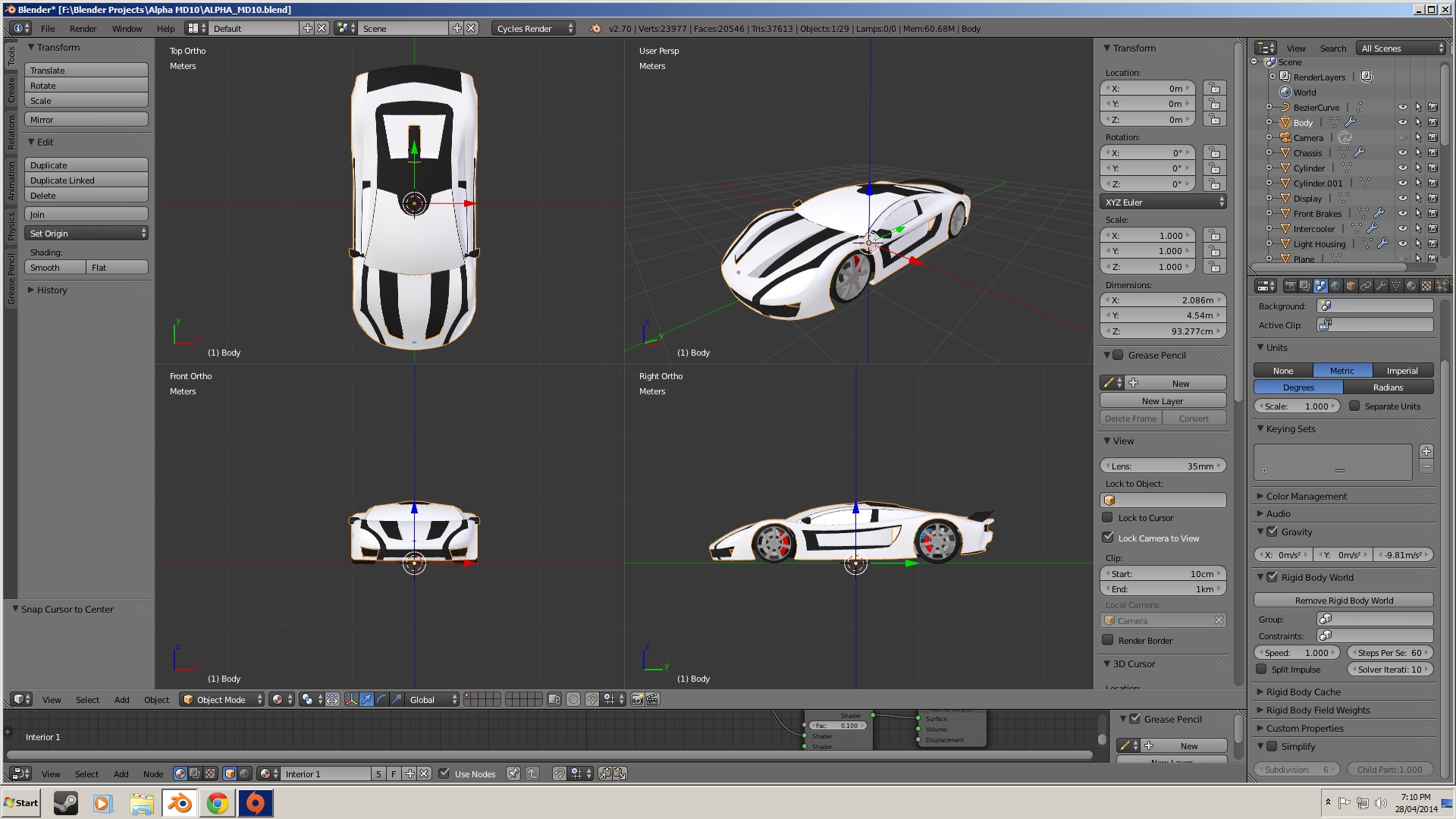Adjust the Fac 0.100 slider in node

click(837, 725)
